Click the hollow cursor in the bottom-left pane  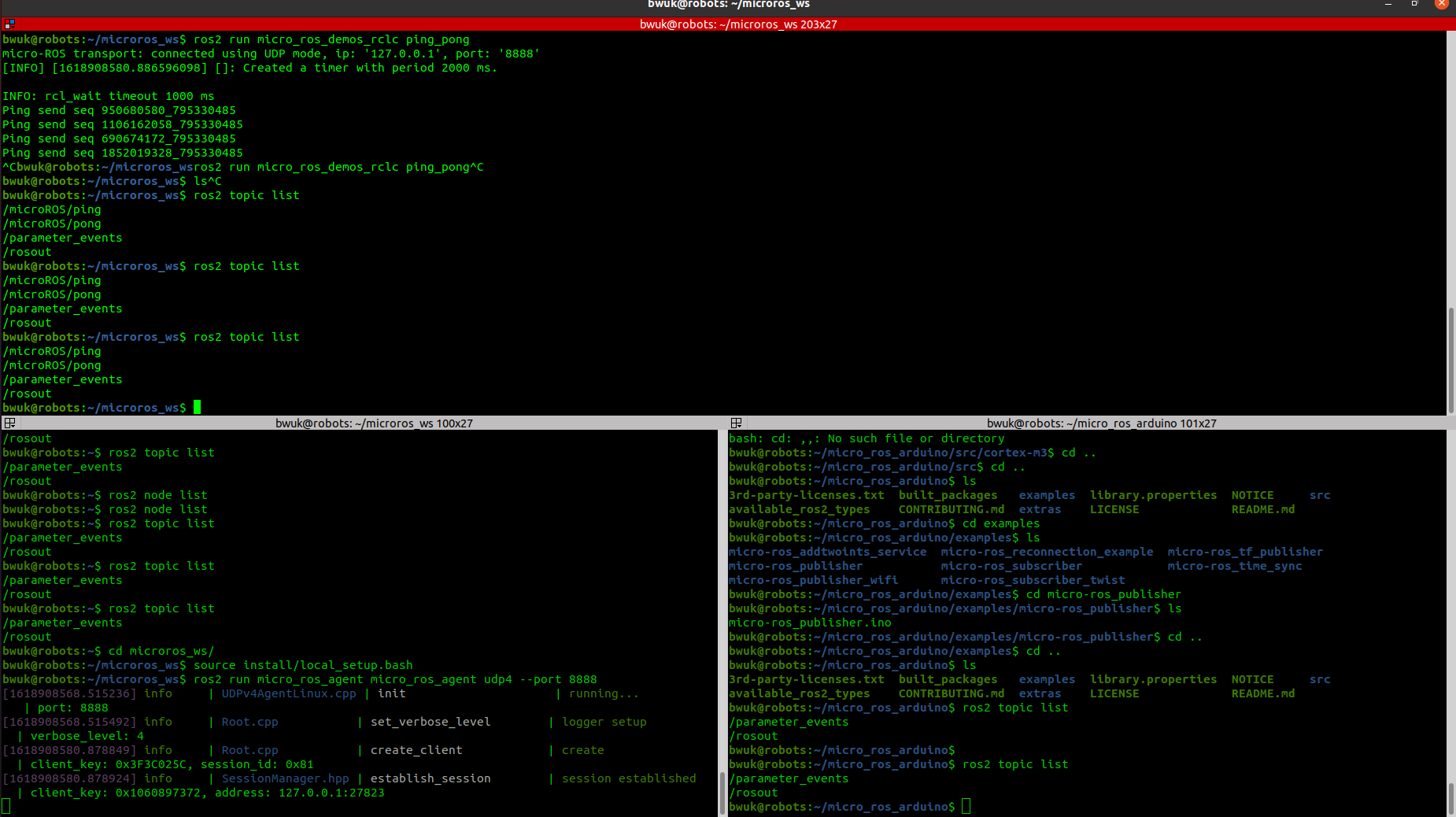tap(6, 805)
